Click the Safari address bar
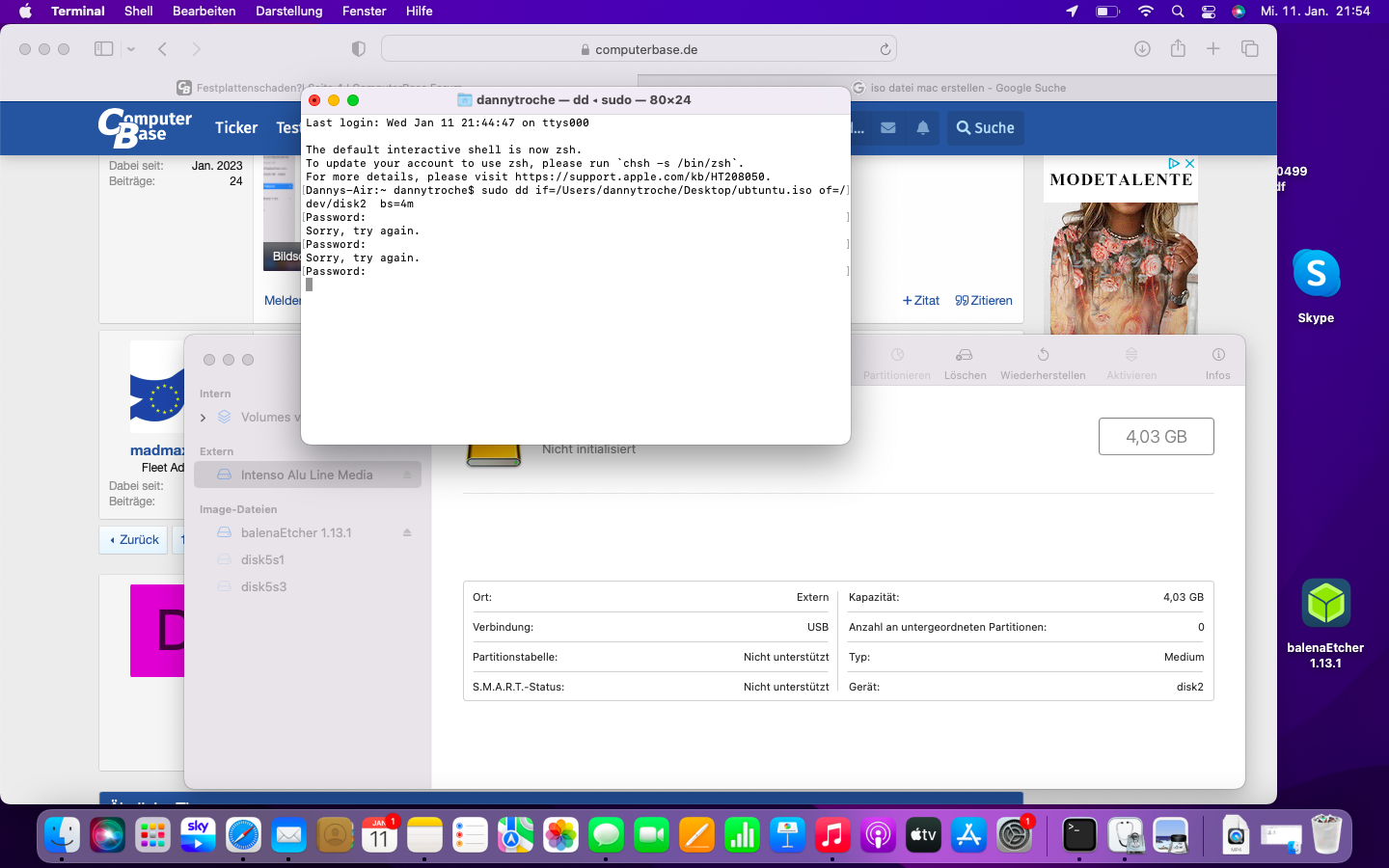Screen dimensions: 1389x868 [639, 49]
